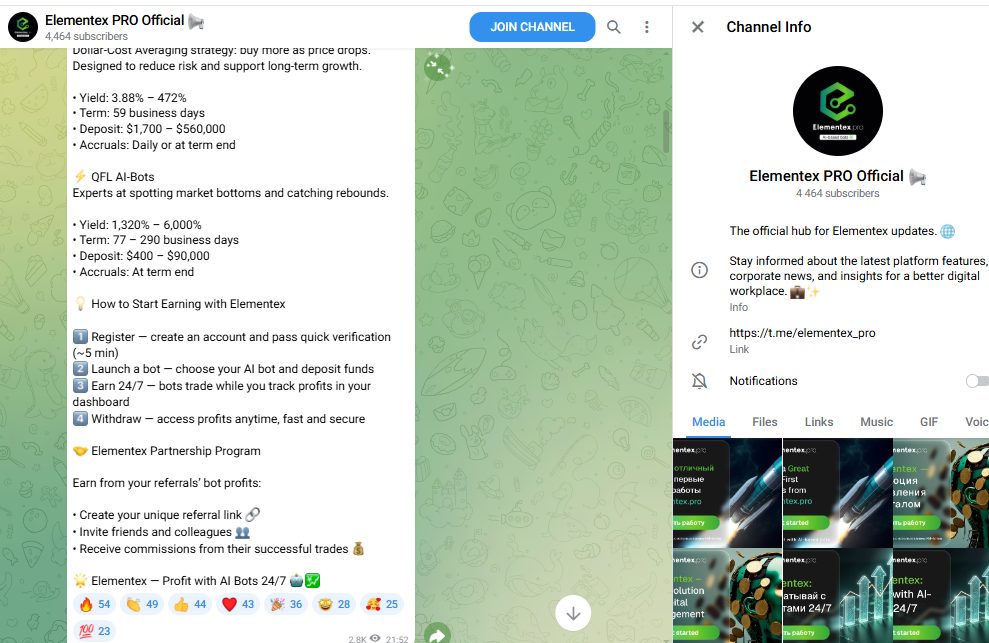Viewport: 989px width, 643px height.
Task: Click the JOIN CHANNEL button
Action: pos(532,27)
